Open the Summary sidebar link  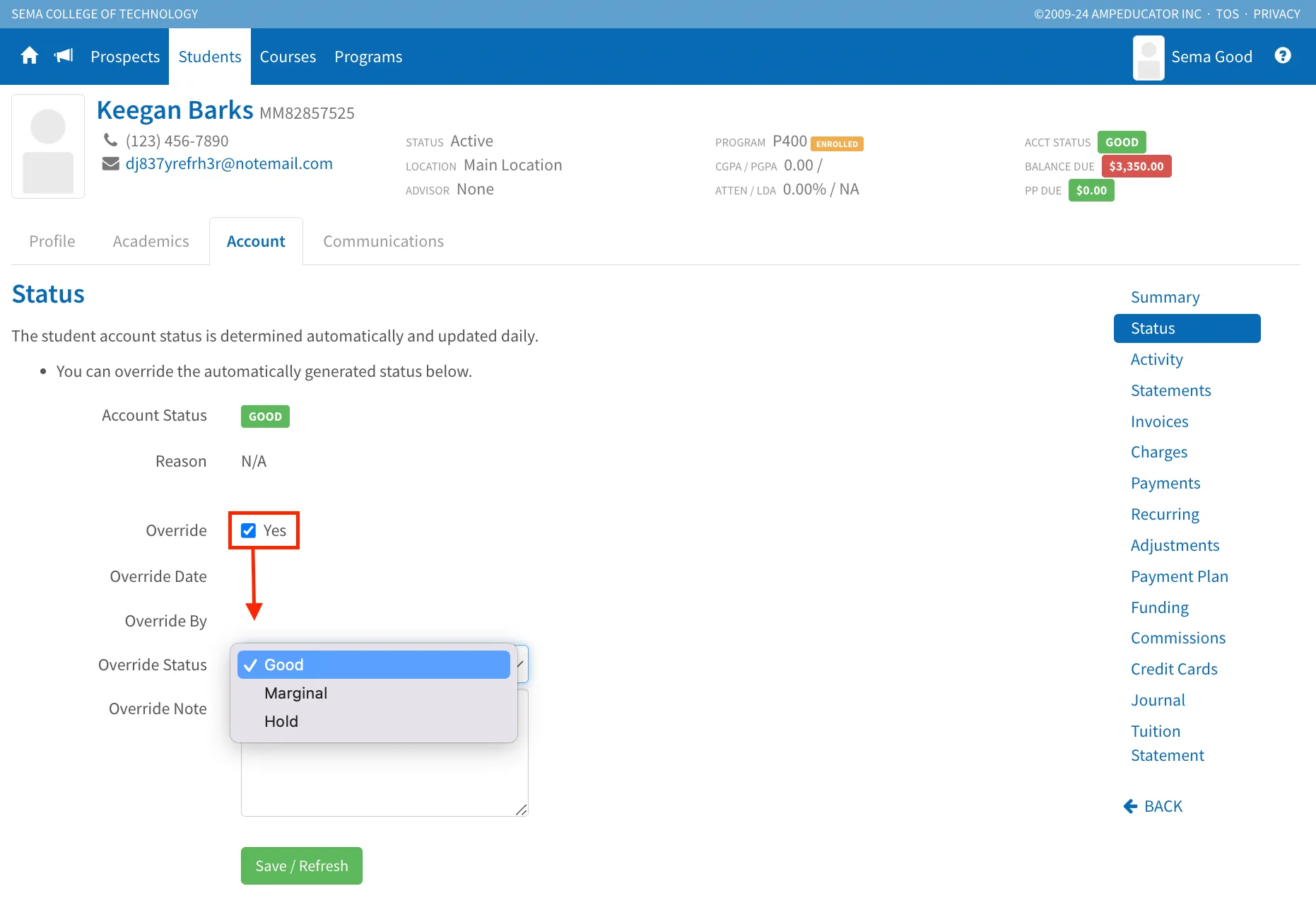click(1165, 297)
